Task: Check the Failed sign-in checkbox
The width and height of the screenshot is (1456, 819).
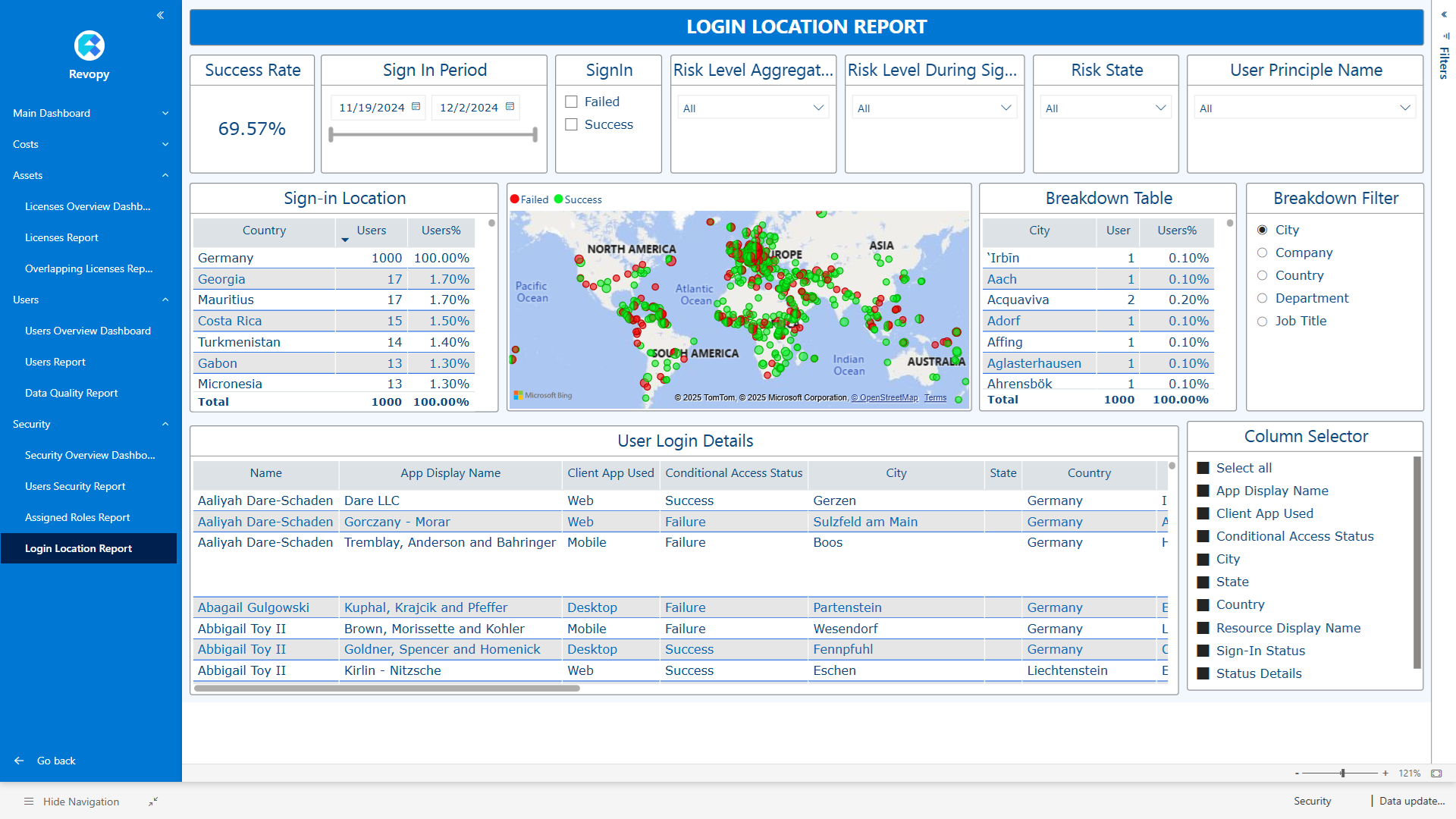Action: pyautogui.click(x=572, y=101)
